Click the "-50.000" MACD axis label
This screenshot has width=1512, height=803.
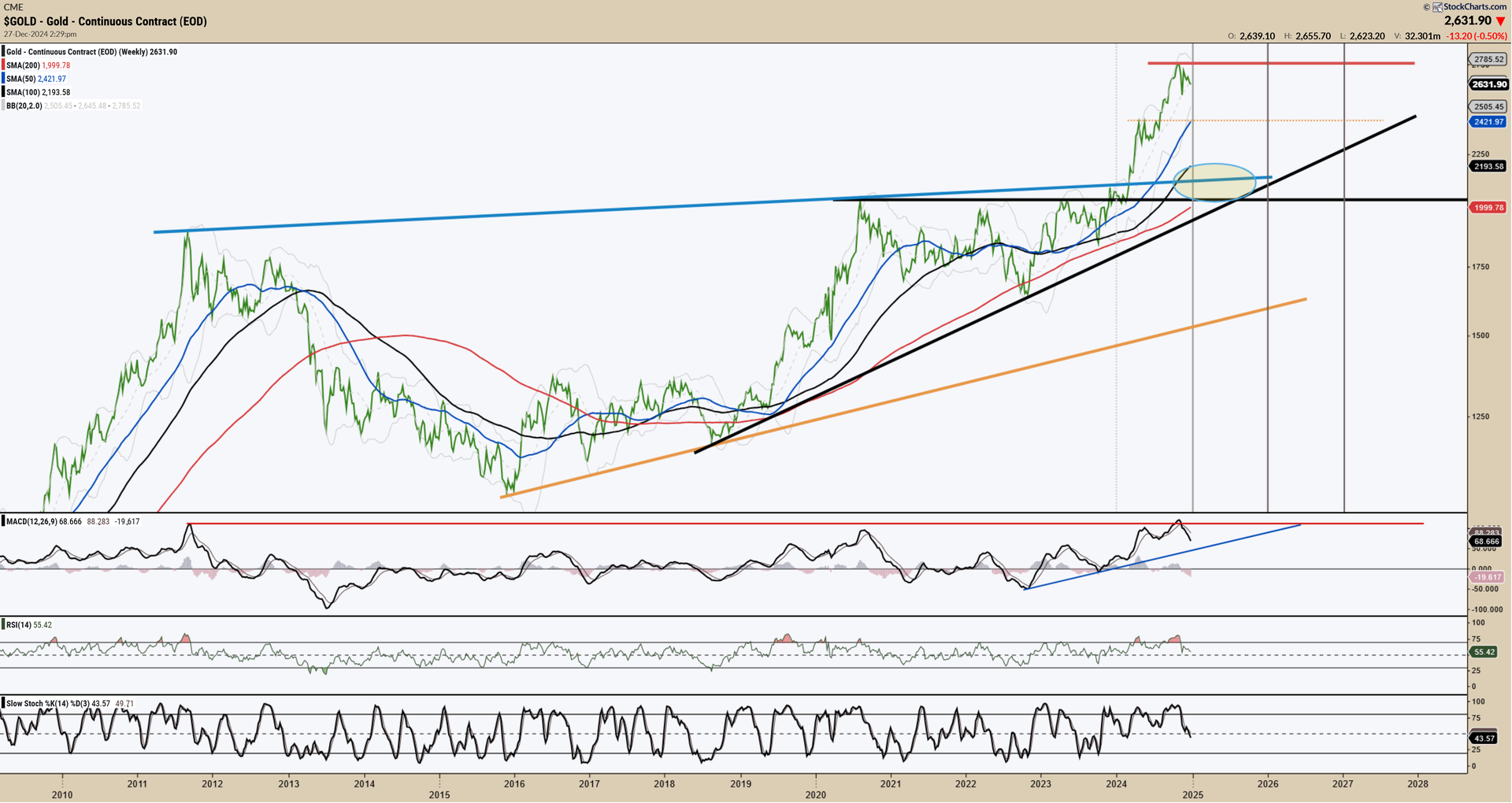[x=1487, y=589]
